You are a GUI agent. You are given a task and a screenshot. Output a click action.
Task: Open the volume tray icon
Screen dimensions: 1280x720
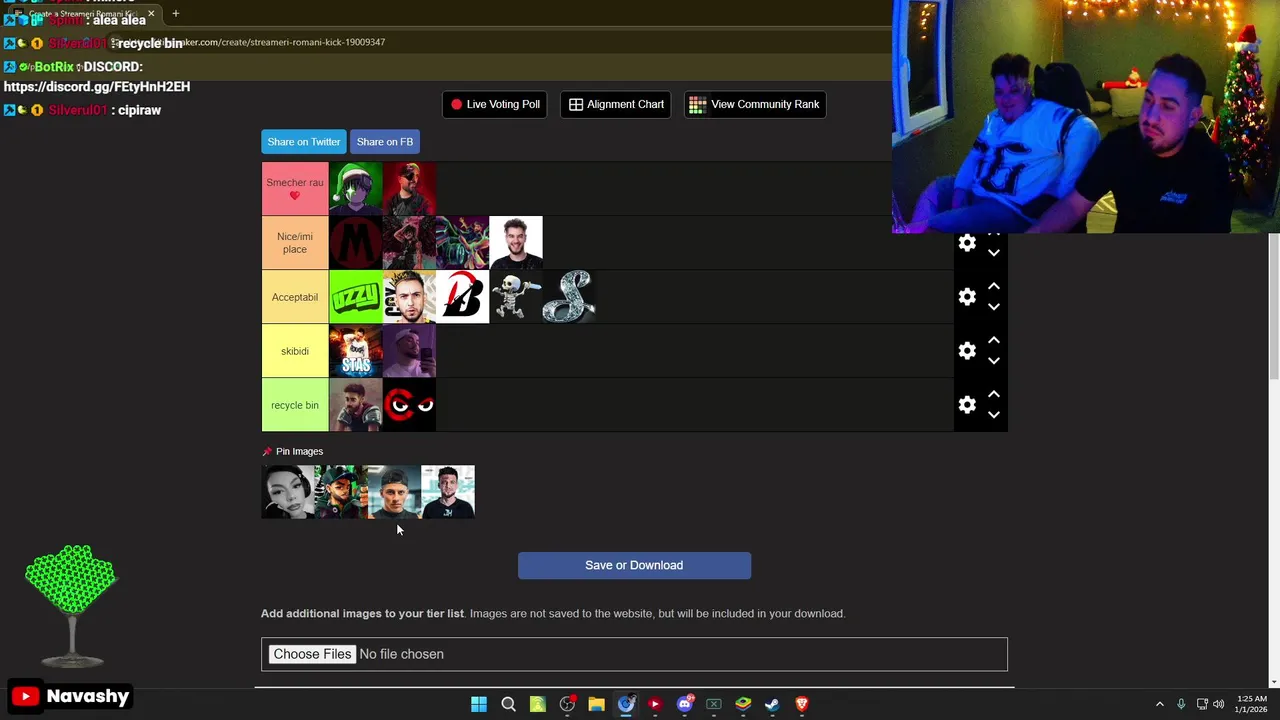(x=1218, y=704)
